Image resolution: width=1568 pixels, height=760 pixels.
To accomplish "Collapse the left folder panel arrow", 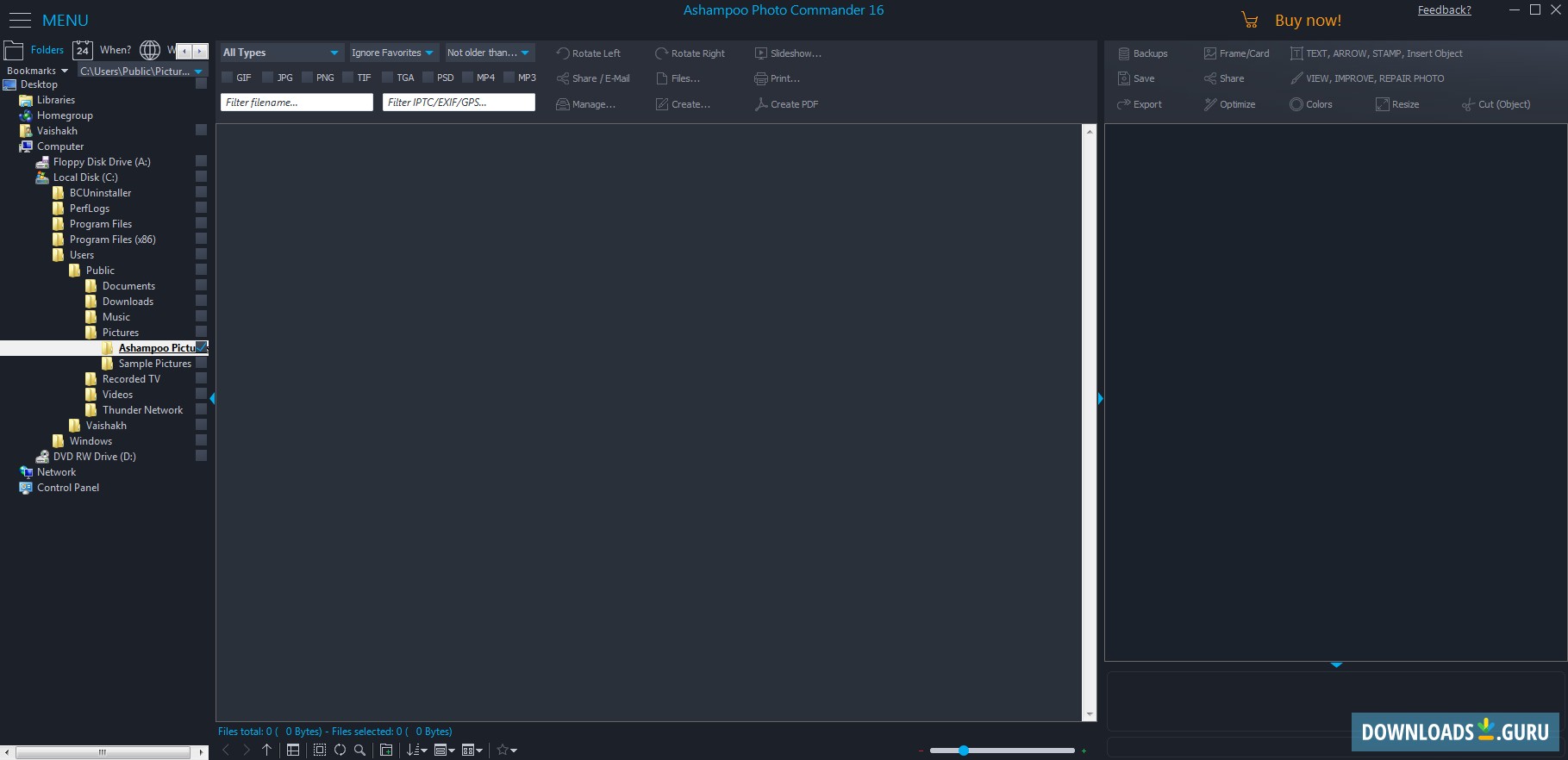I will click(x=212, y=398).
